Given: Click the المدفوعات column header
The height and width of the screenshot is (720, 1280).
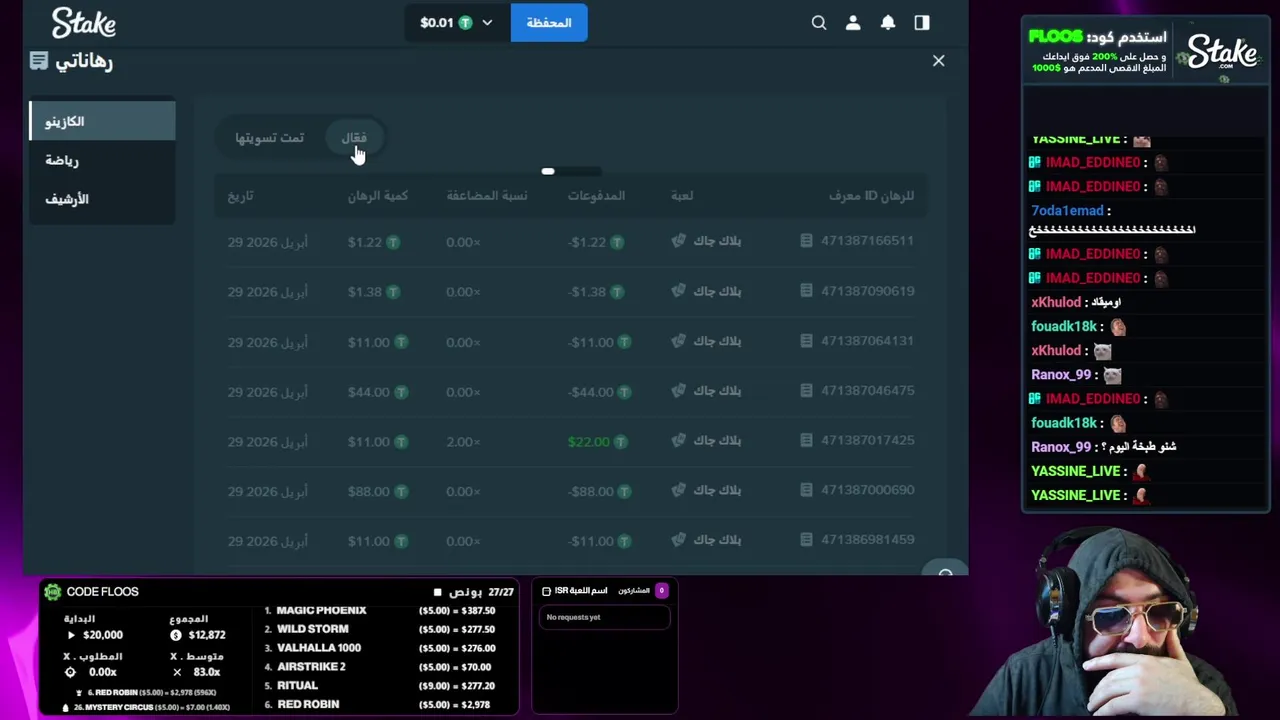Looking at the screenshot, I should [596, 196].
